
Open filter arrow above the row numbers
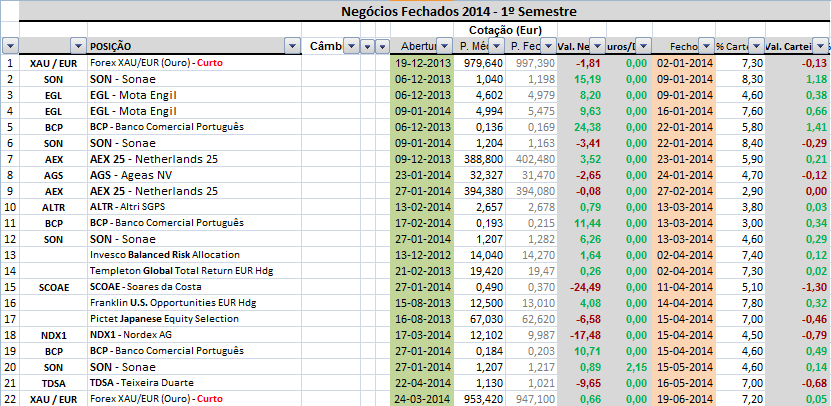[11, 47]
